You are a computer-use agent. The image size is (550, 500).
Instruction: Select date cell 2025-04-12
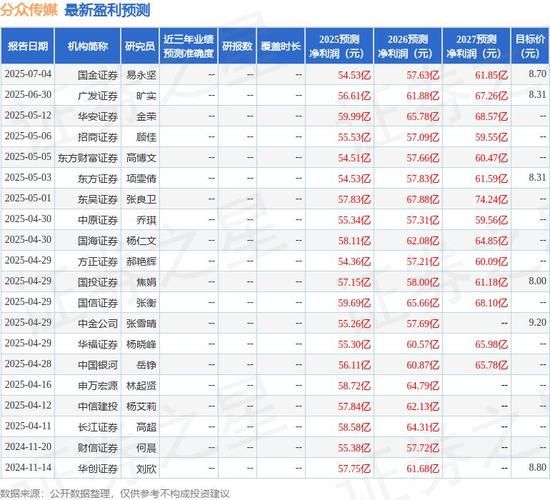[x=28, y=406]
